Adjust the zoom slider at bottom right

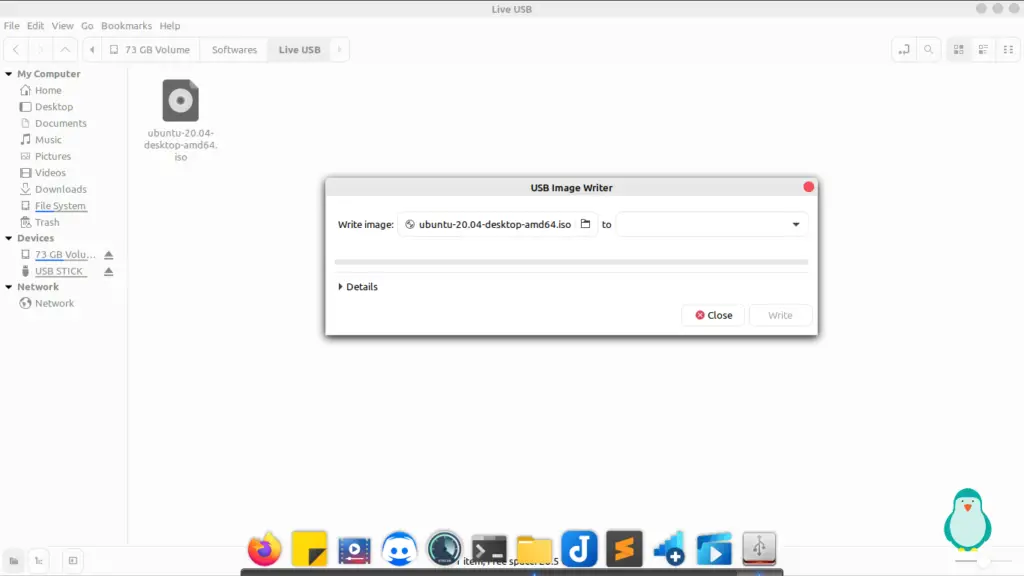(984, 561)
